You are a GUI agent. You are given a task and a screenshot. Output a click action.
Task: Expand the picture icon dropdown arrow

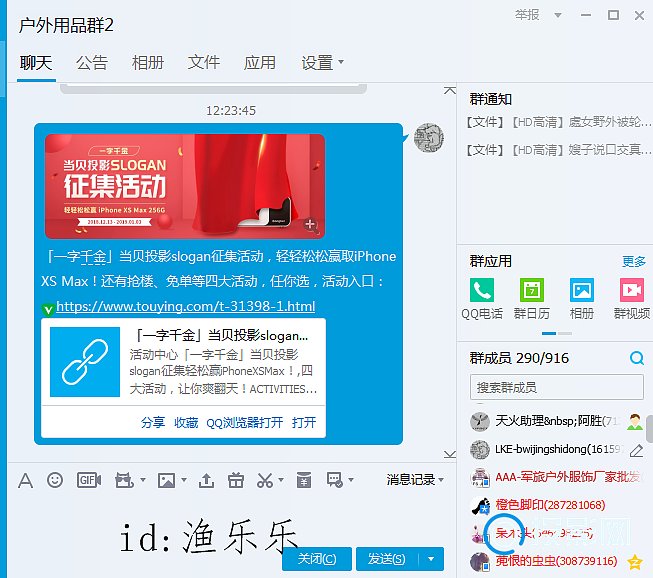pos(183,480)
